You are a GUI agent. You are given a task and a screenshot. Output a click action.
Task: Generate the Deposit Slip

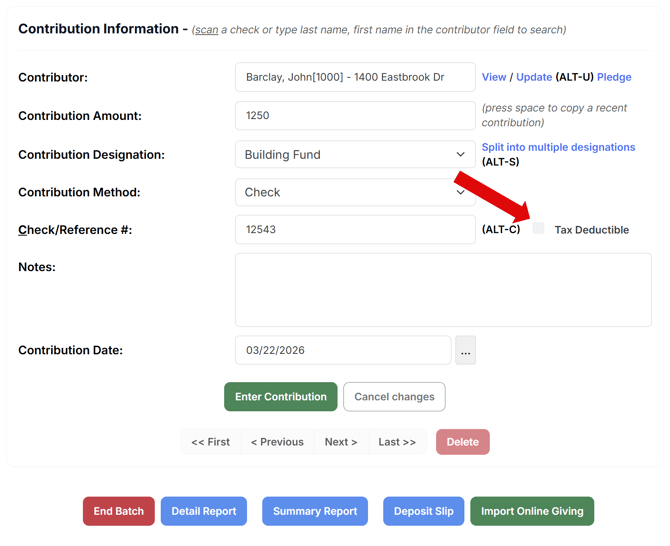(x=423, y=511)
